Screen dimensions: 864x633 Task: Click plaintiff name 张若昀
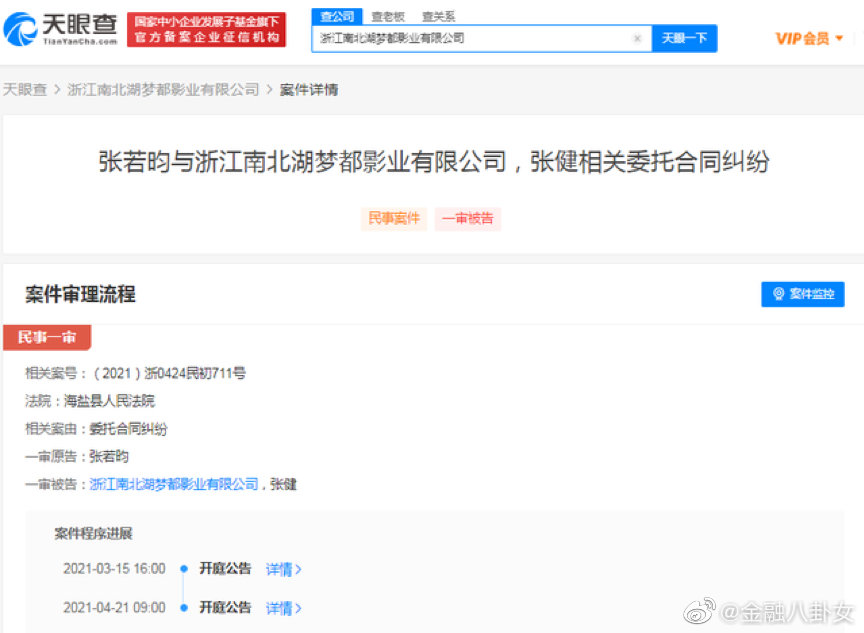[x=109, y=456]
